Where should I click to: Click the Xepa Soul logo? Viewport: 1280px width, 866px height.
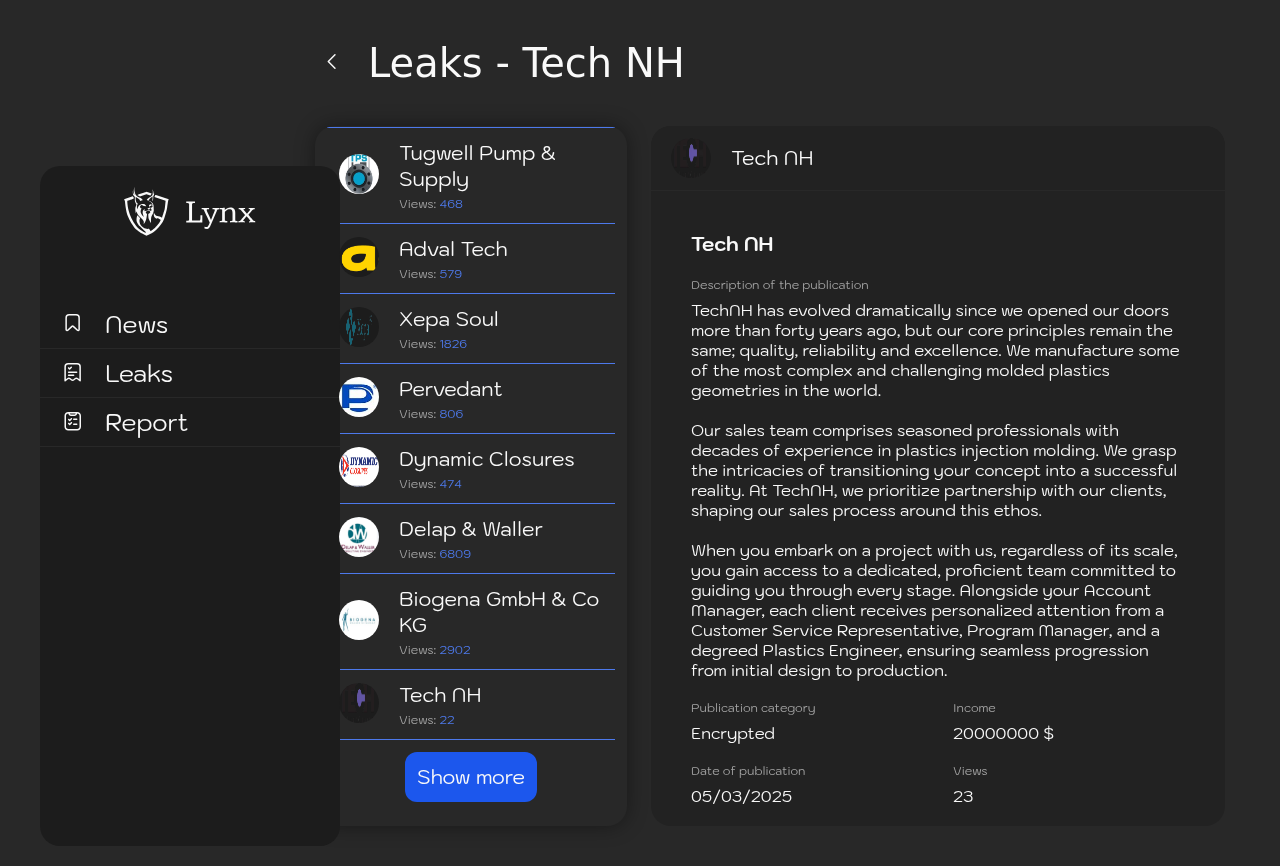pyautogui.click(x=359, y=327)
